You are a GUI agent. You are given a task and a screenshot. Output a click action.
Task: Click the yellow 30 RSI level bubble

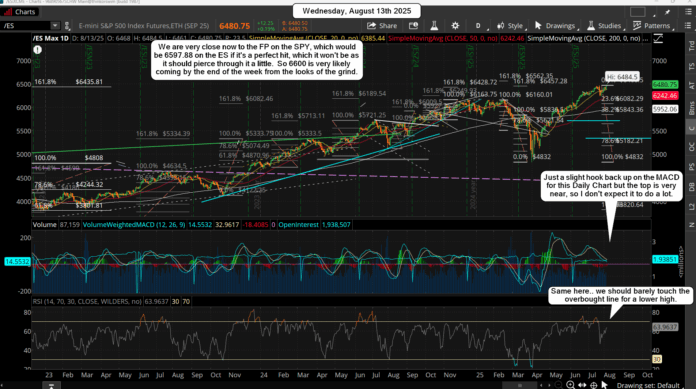tap(657, 359)
